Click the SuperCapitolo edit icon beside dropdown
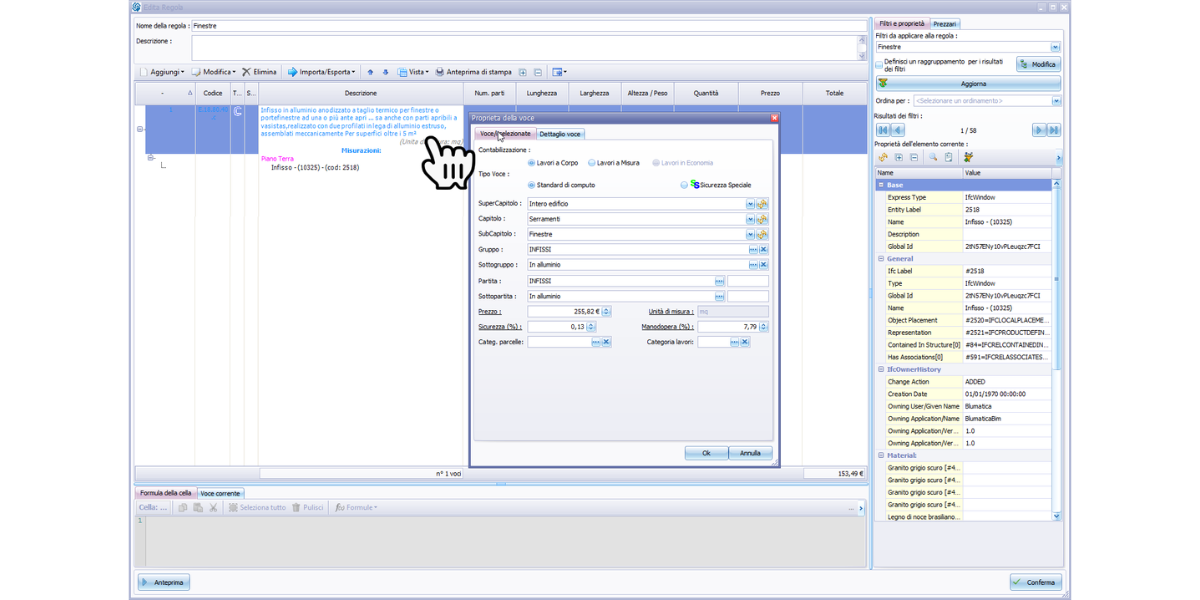Screen dimensions: 1200x600 (763, 204)
